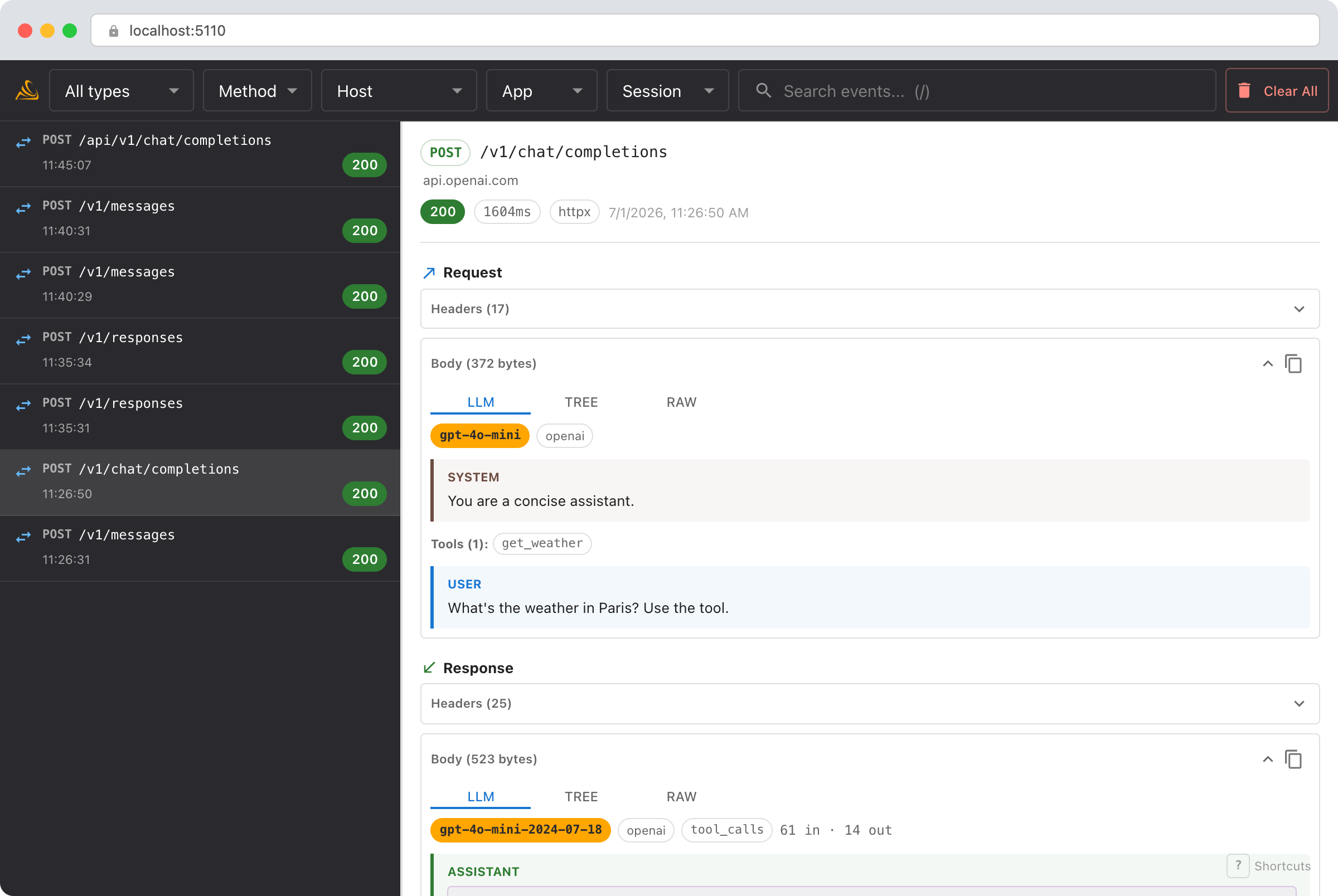Click the tool_calls finish reason chip
The image size is (1338, 896).
coord(726,830)
